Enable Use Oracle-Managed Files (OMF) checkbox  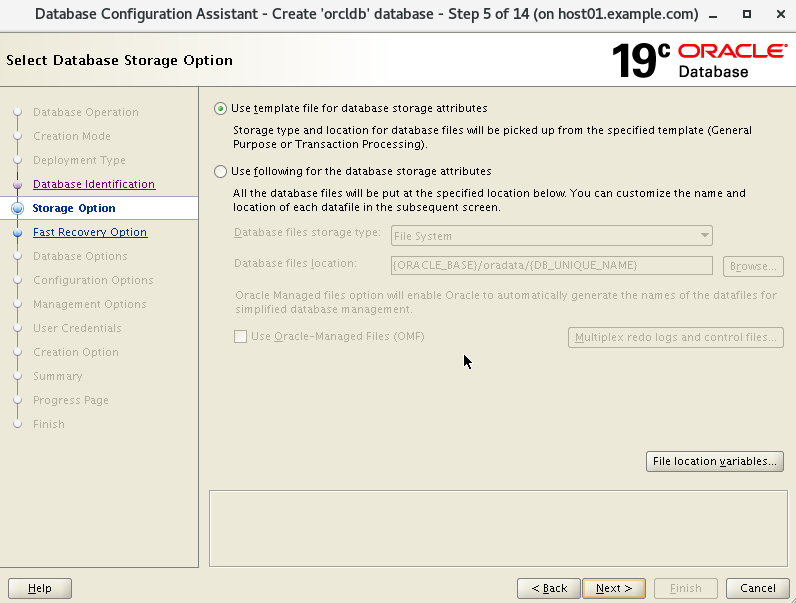pyautogui.click(x=240, y=337)
